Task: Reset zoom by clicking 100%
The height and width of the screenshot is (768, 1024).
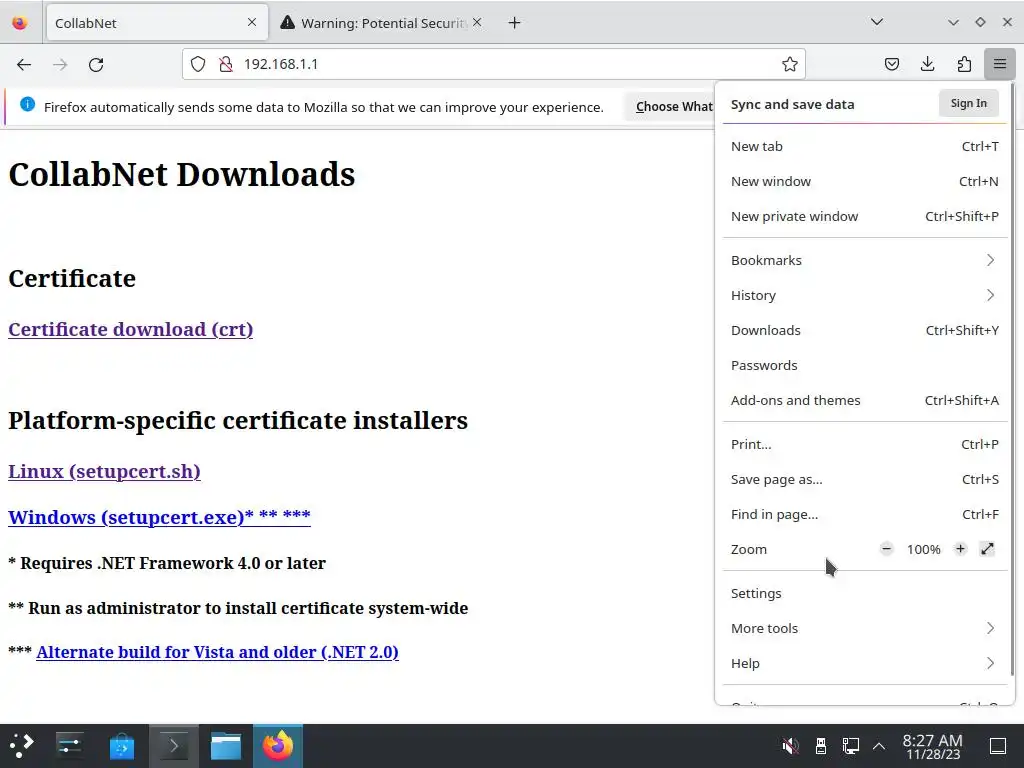Action: [923, 549]
